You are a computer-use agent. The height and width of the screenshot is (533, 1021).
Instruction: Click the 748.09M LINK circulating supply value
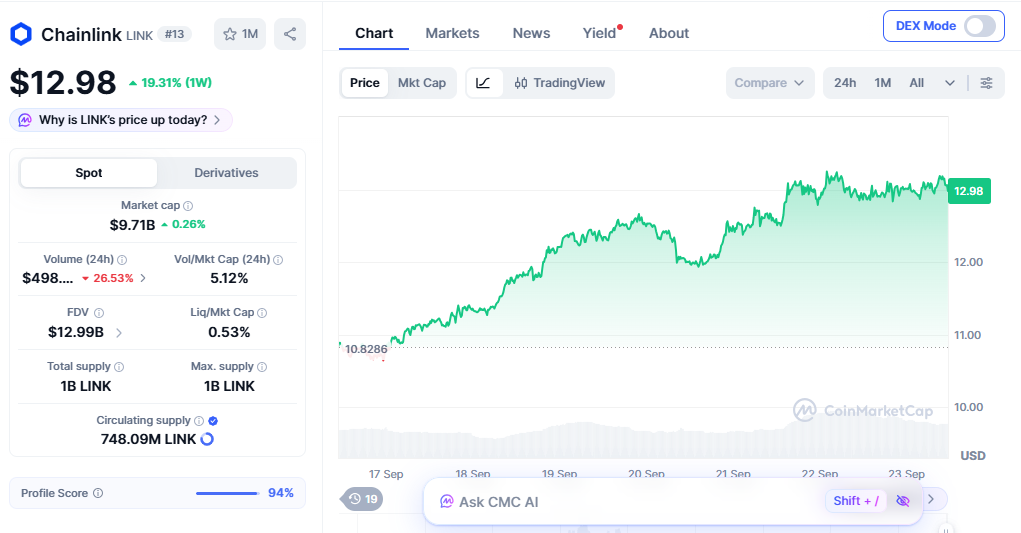148,439
